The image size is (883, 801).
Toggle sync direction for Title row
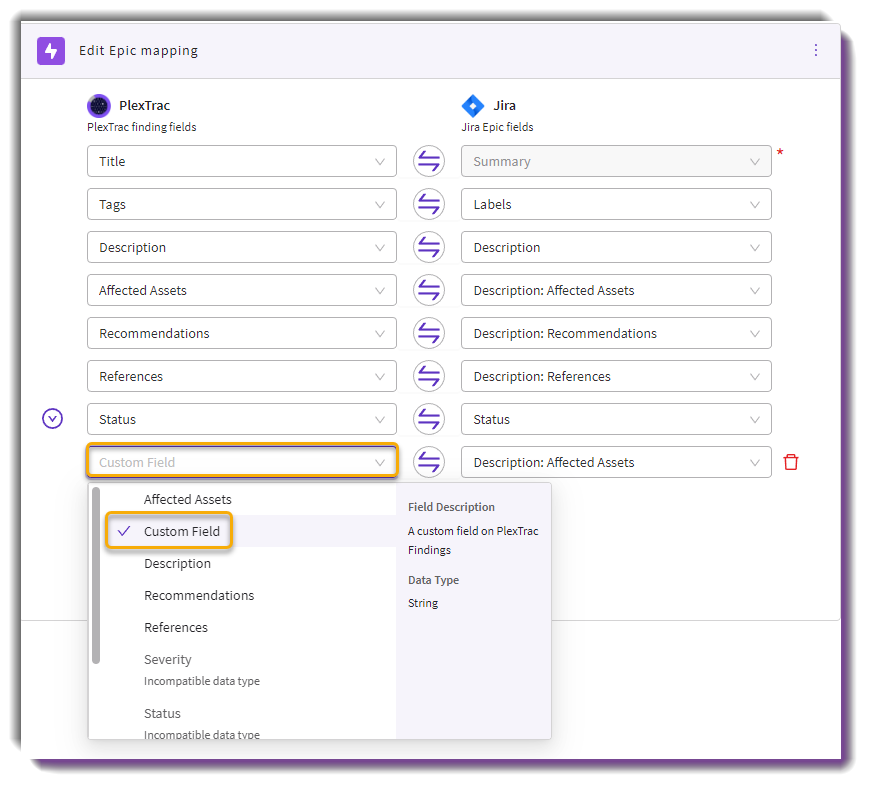point(429,161)
